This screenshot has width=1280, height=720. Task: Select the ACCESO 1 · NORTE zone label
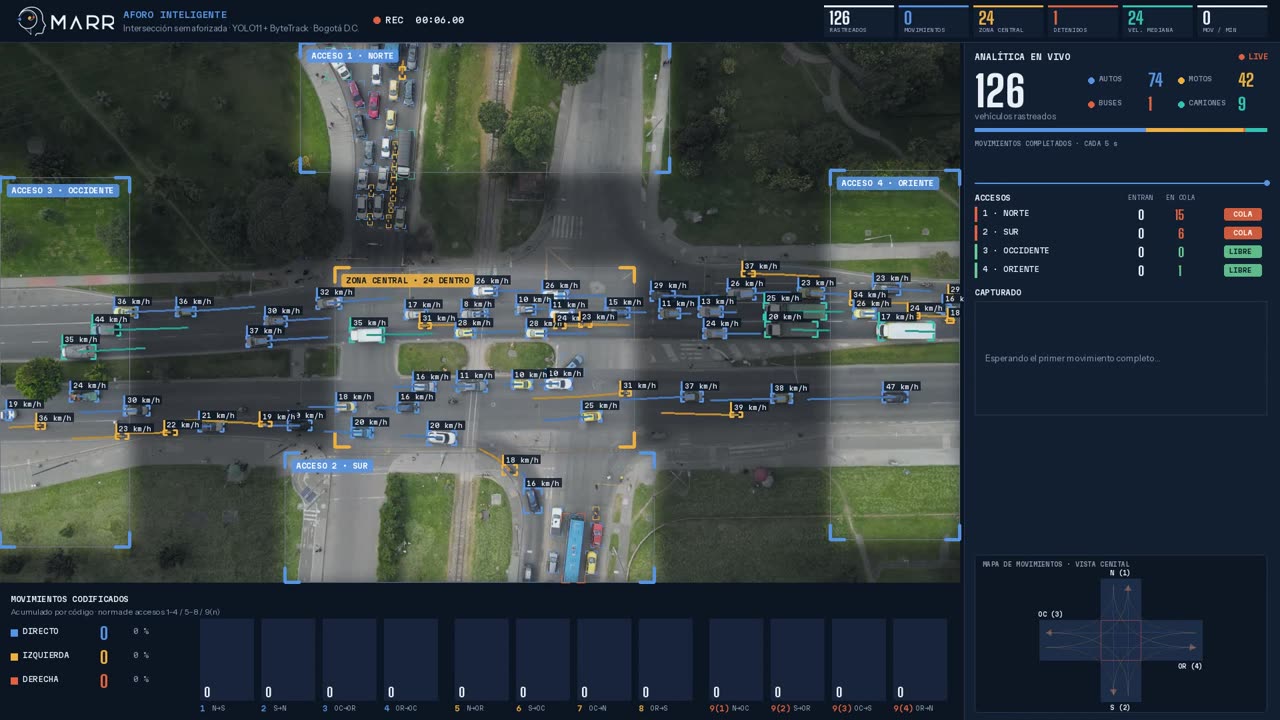click(352, 56)
